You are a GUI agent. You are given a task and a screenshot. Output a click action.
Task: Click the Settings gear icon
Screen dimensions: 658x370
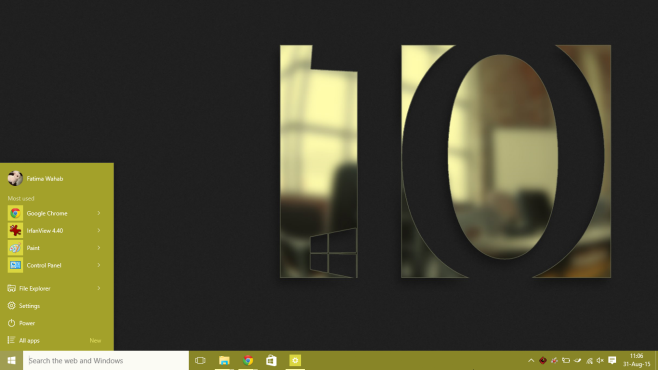[11, 306]
